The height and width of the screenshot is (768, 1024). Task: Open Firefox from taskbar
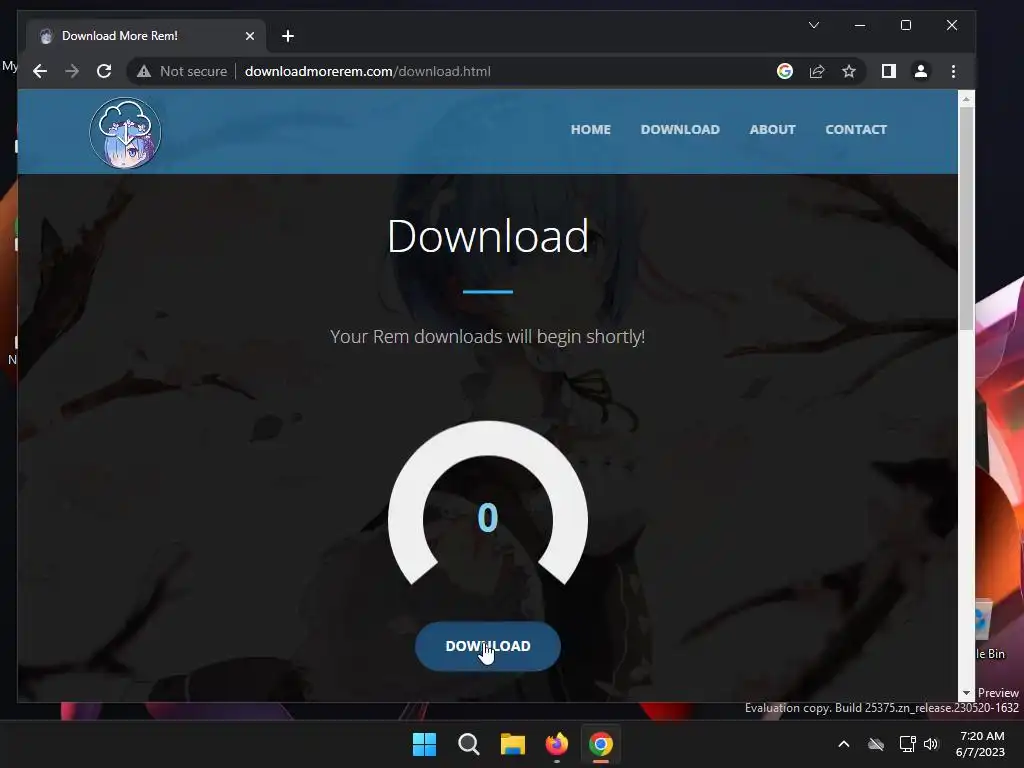556,744
